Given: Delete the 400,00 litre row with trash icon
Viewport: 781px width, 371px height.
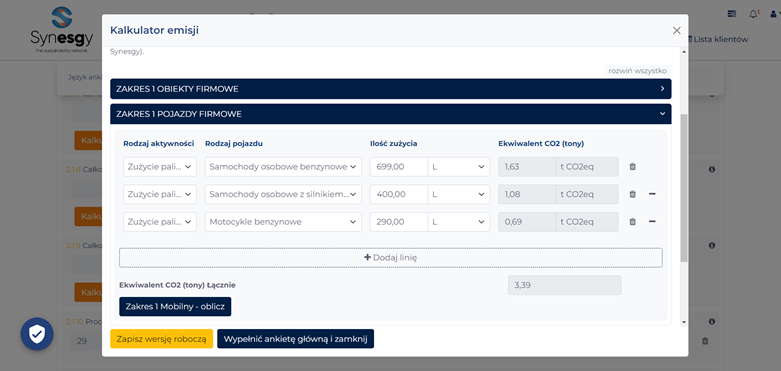Looking at the screenshot, I should tap(633, 194).
